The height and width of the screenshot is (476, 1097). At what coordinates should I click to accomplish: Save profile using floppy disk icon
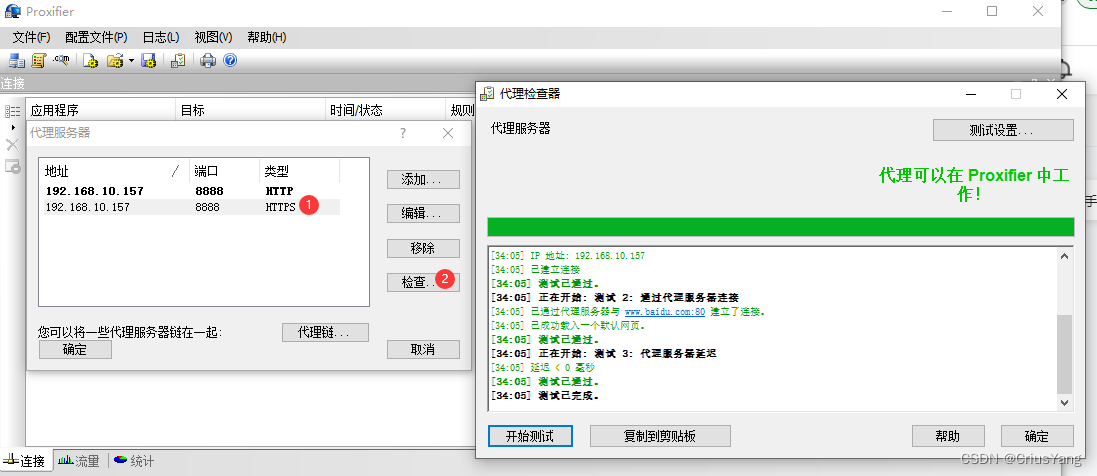click(x=148, y=61)
